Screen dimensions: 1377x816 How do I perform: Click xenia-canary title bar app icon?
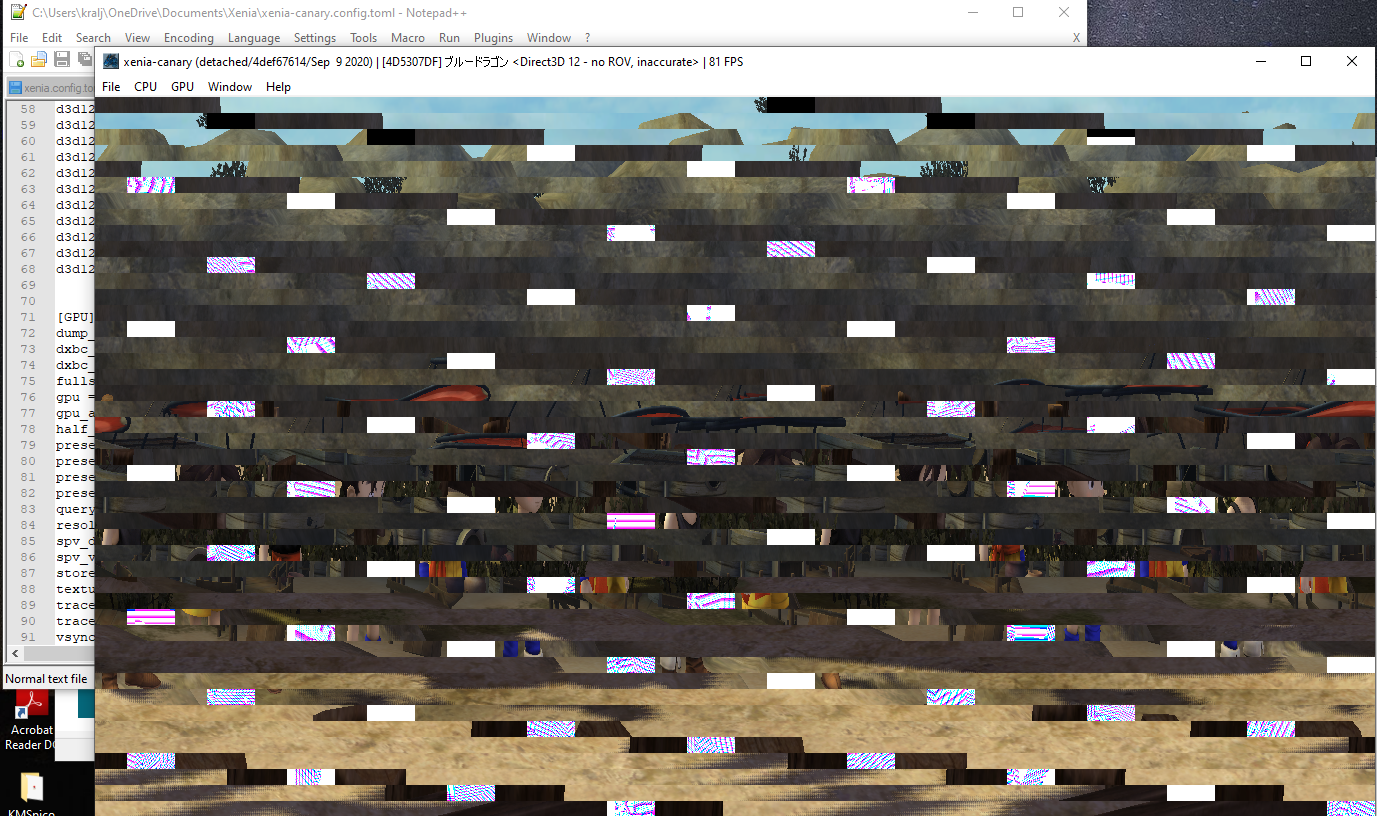(111, 61)
